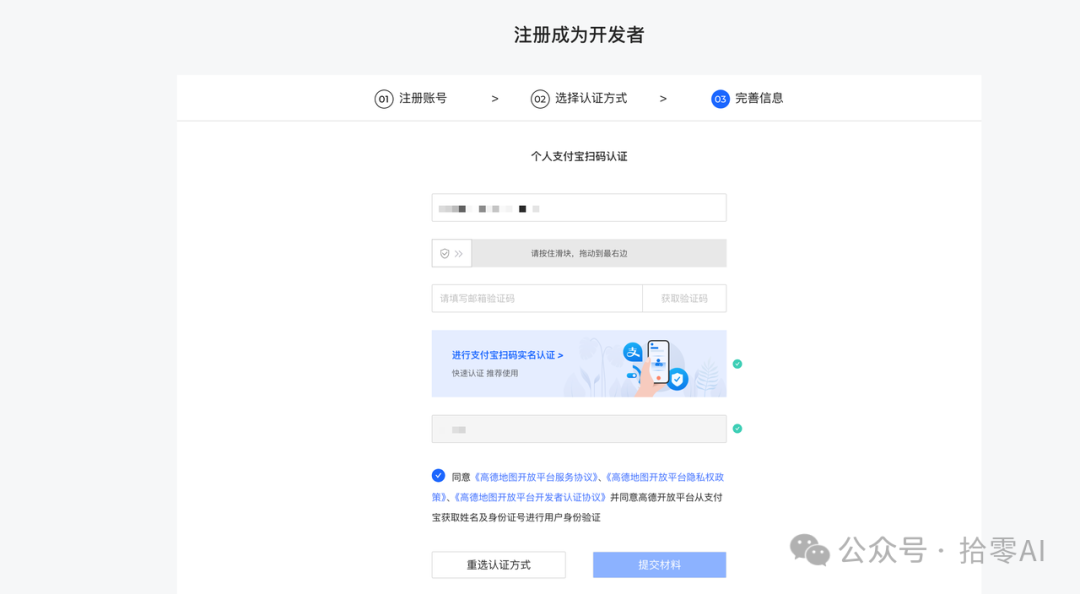The image size is (1080, 594).
Task: Click the 02 选择认证方式 step
Action: [x=579, y=99]
